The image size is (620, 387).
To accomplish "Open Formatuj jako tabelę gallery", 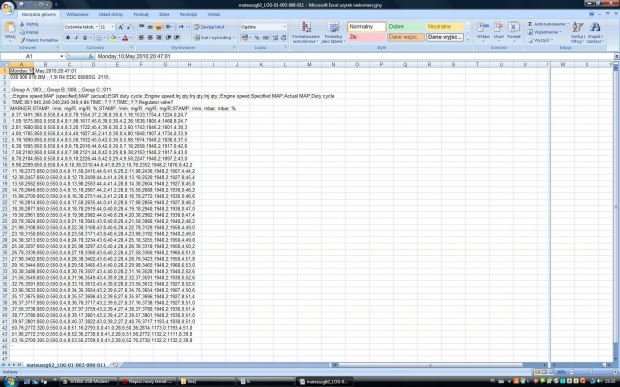I will 333,32.
